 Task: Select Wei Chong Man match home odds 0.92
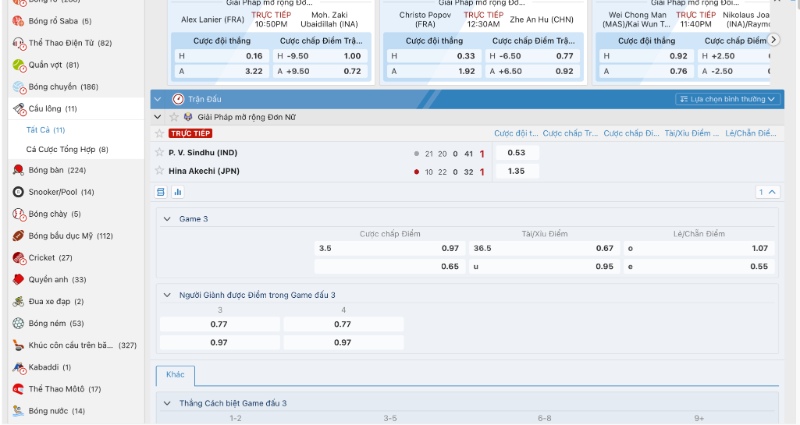click(645, 56)
